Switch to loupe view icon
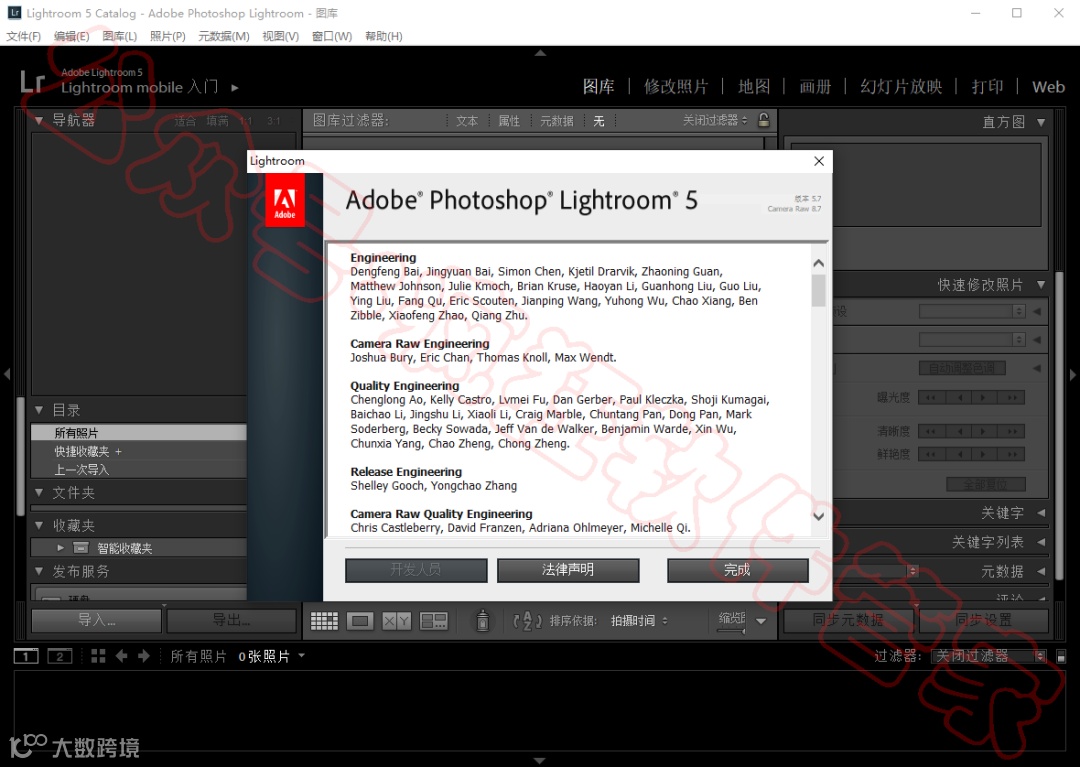The image size is (1080, 767). point(360,621)
